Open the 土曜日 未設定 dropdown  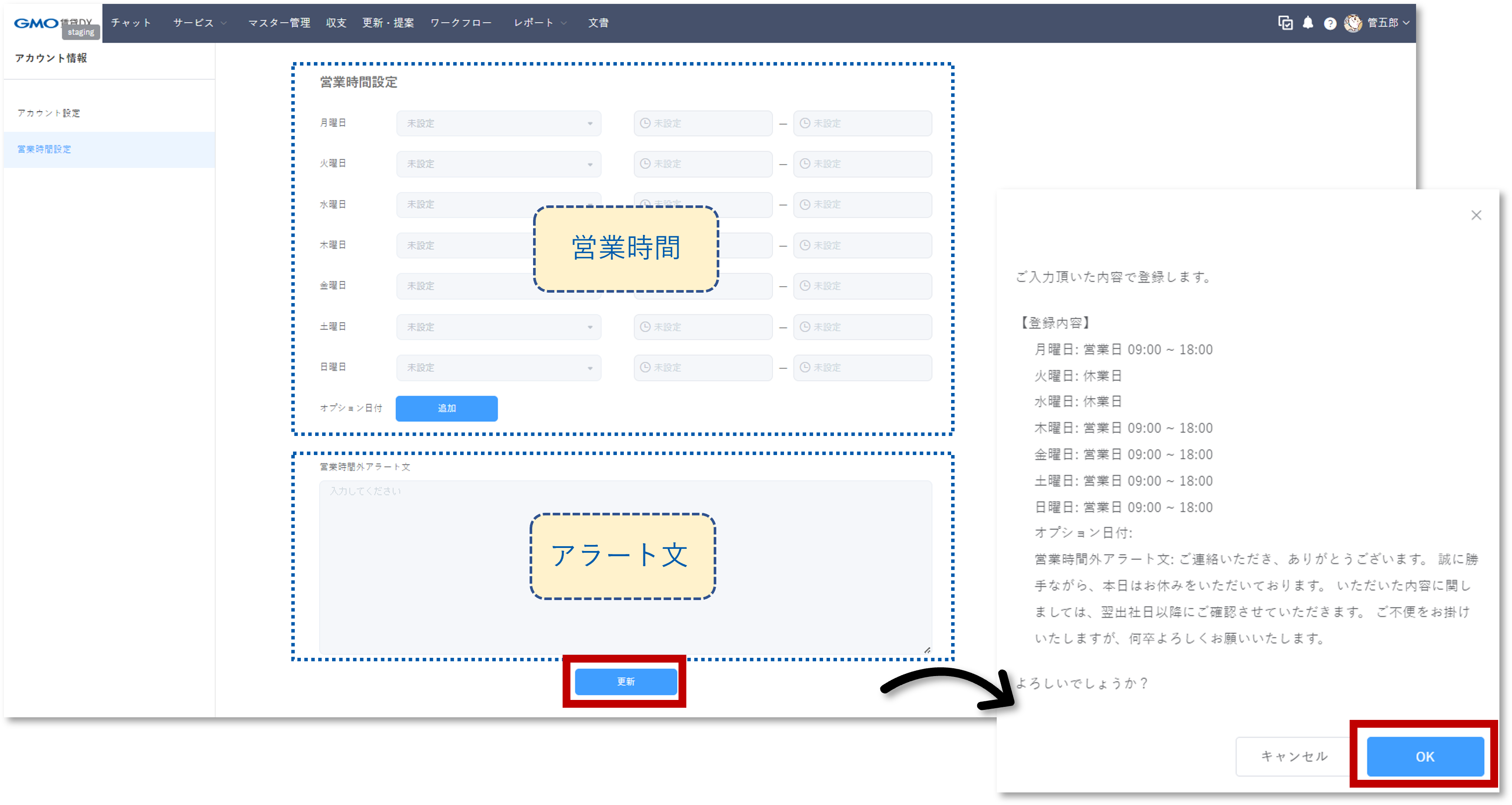point(498,327)
